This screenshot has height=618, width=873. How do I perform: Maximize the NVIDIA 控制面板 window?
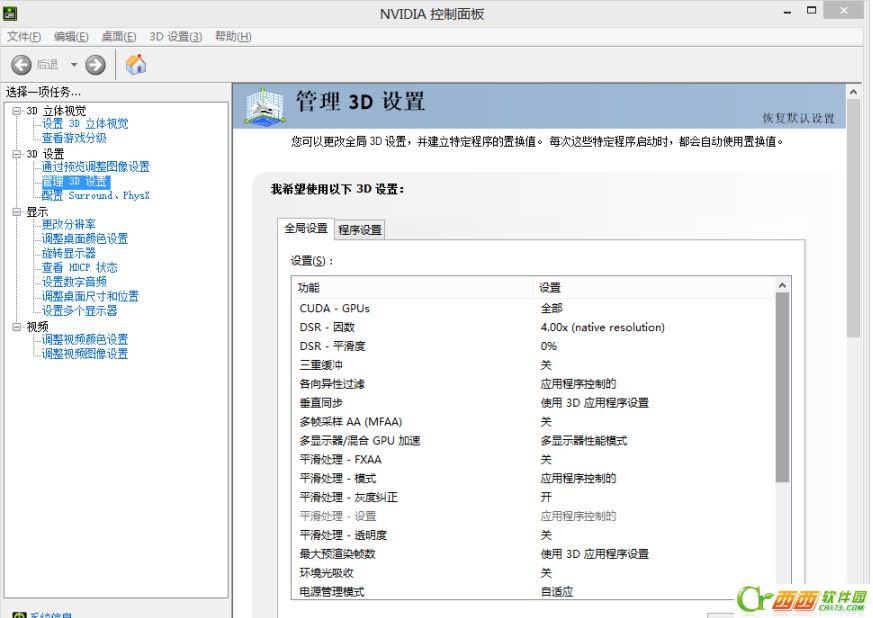point(812,11)
